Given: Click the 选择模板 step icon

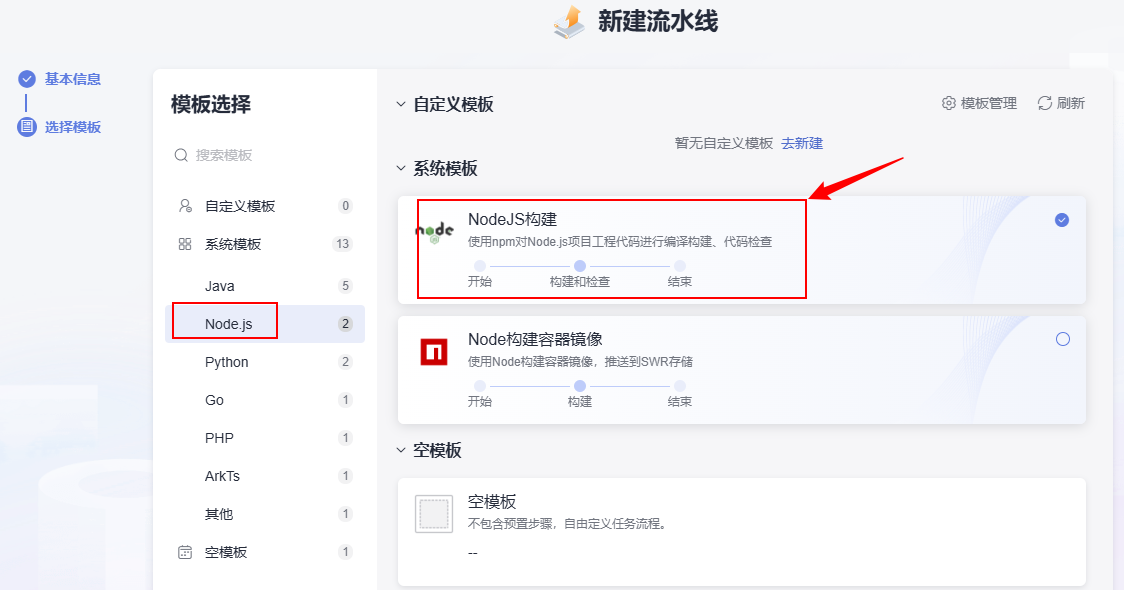Looking at the screenshot, I should [x=27, y=127].
